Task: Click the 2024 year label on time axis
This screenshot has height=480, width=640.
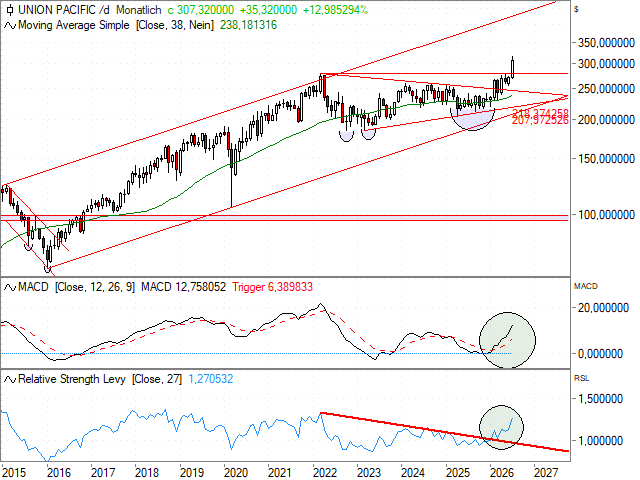Action: [x=413, y=473]
